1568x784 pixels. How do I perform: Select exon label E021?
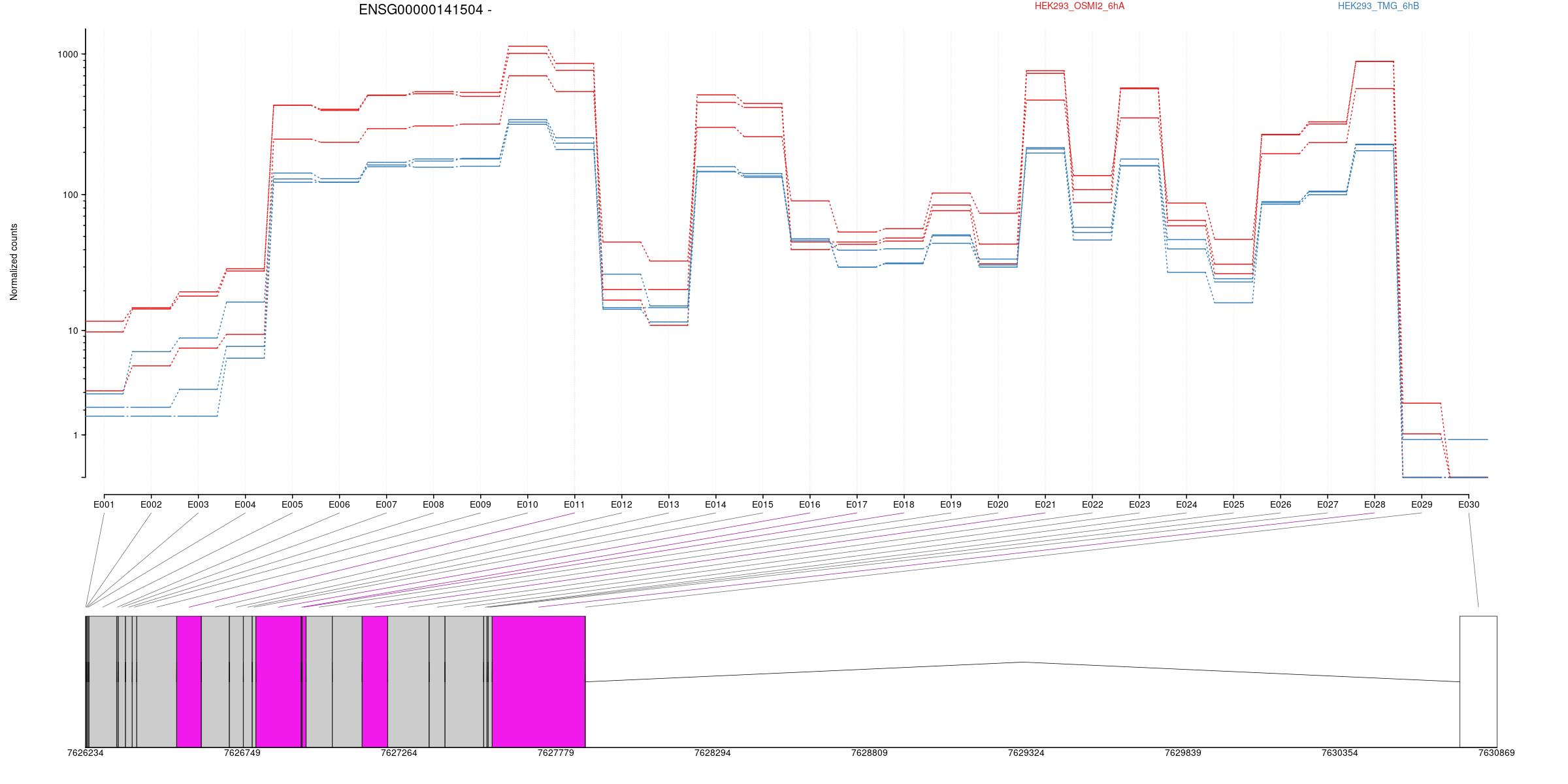tap(1045, 504)
